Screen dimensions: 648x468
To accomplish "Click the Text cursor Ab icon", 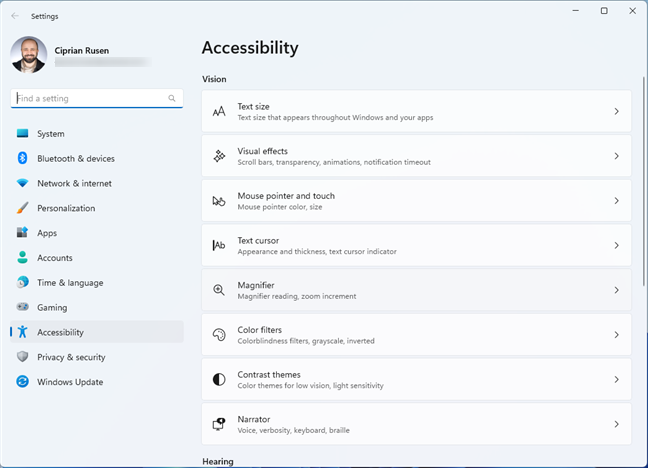I will pos(219,245).
